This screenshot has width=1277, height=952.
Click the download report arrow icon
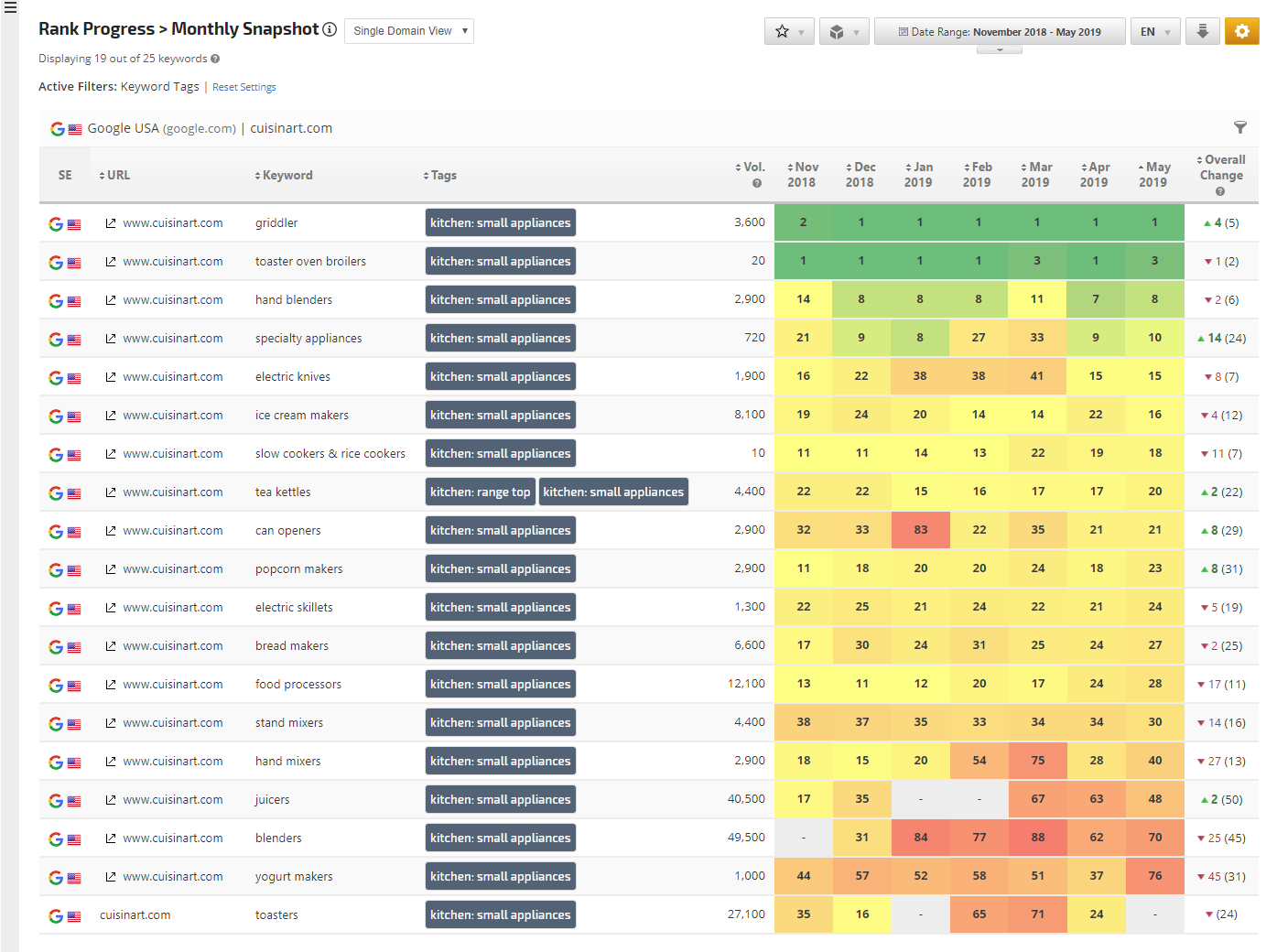click(1202, 31)
